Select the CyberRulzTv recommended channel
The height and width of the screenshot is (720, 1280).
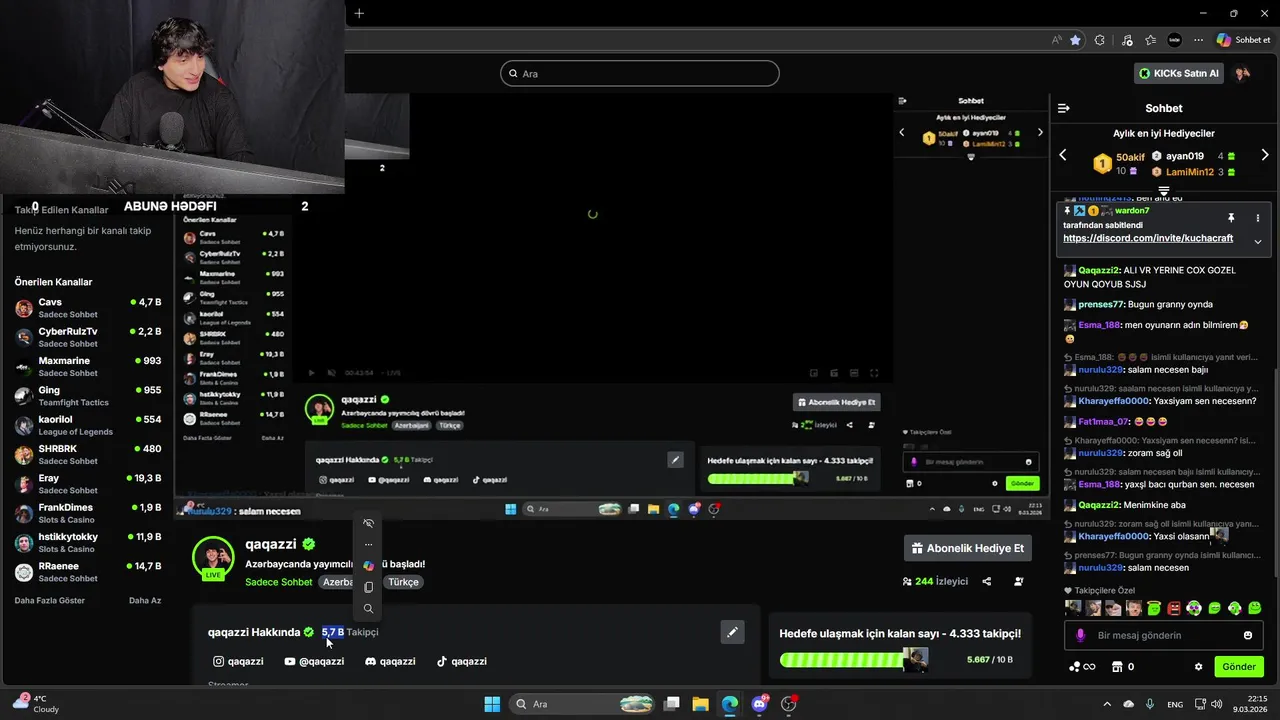[x=88, y=337]
